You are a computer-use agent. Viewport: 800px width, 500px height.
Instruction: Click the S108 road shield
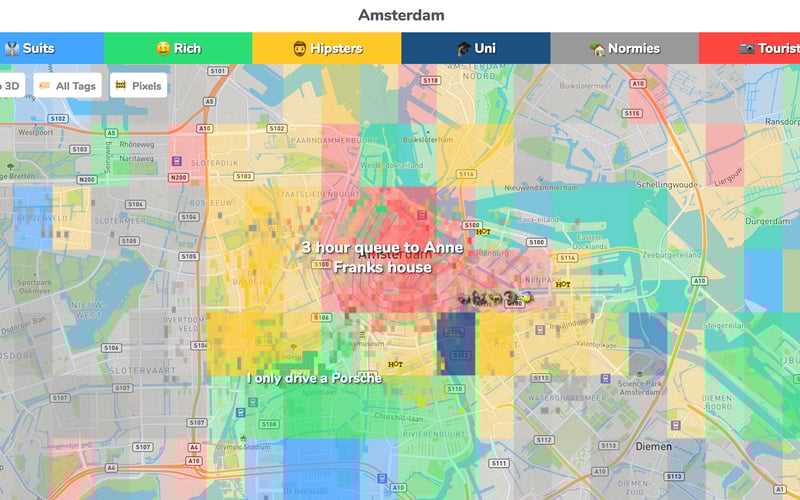(269, 424)
